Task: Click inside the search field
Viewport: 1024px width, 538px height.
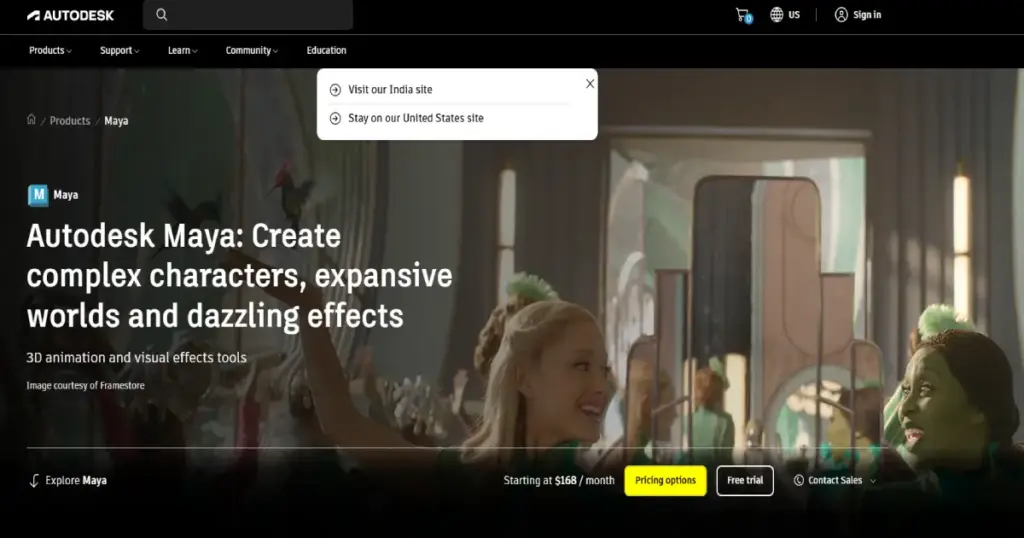Action: point(248,14)
